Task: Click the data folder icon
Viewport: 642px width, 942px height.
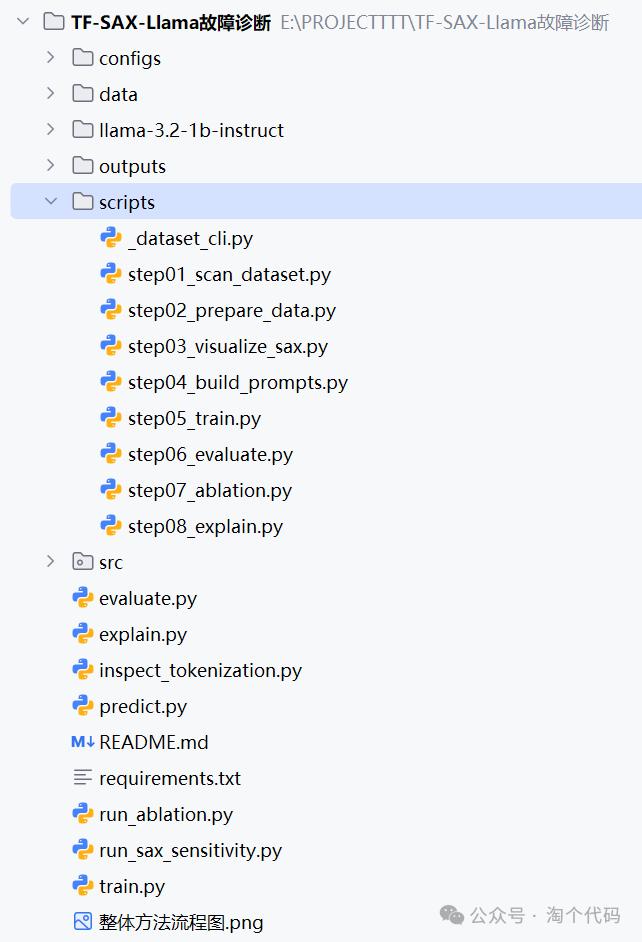Action: tap(83, 94)
